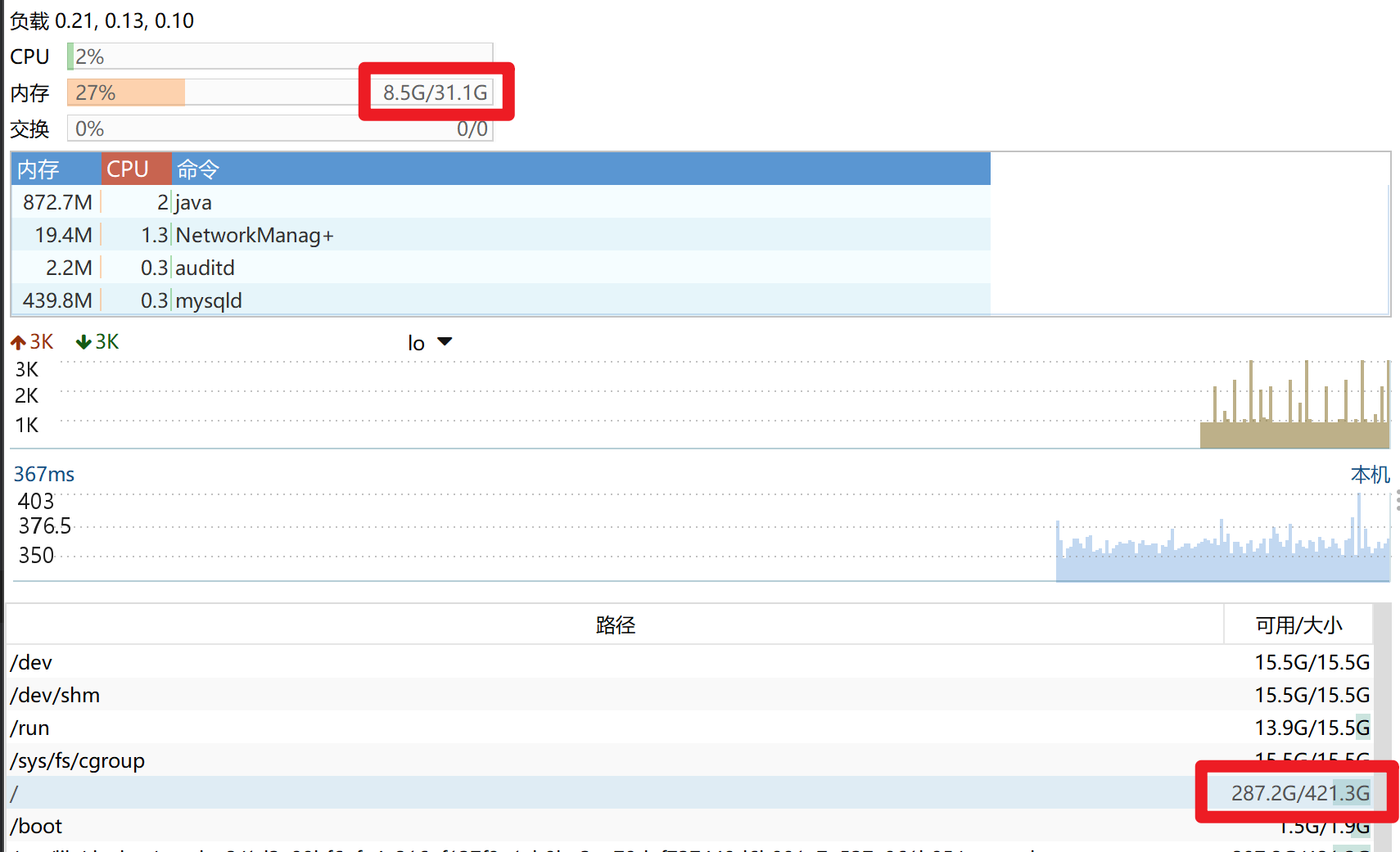Click the download speed arrow icon

84,342
